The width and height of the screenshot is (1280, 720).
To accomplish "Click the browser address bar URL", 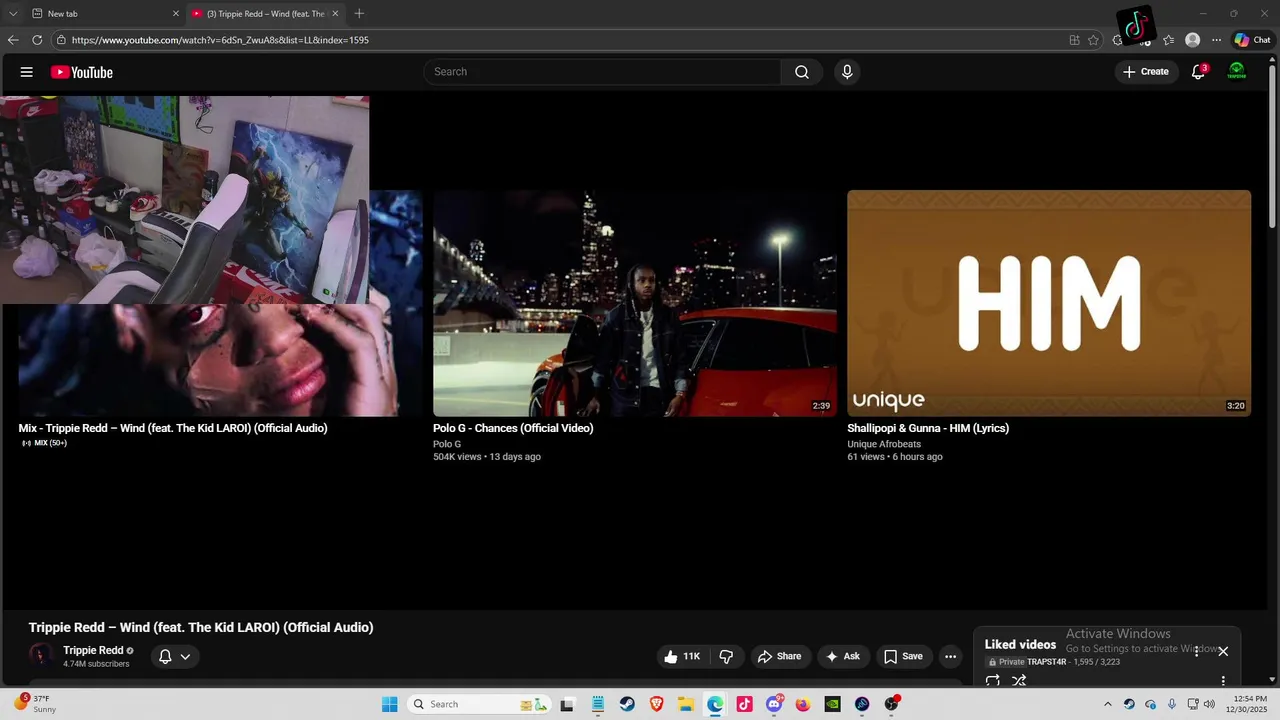I will [220, 40].
